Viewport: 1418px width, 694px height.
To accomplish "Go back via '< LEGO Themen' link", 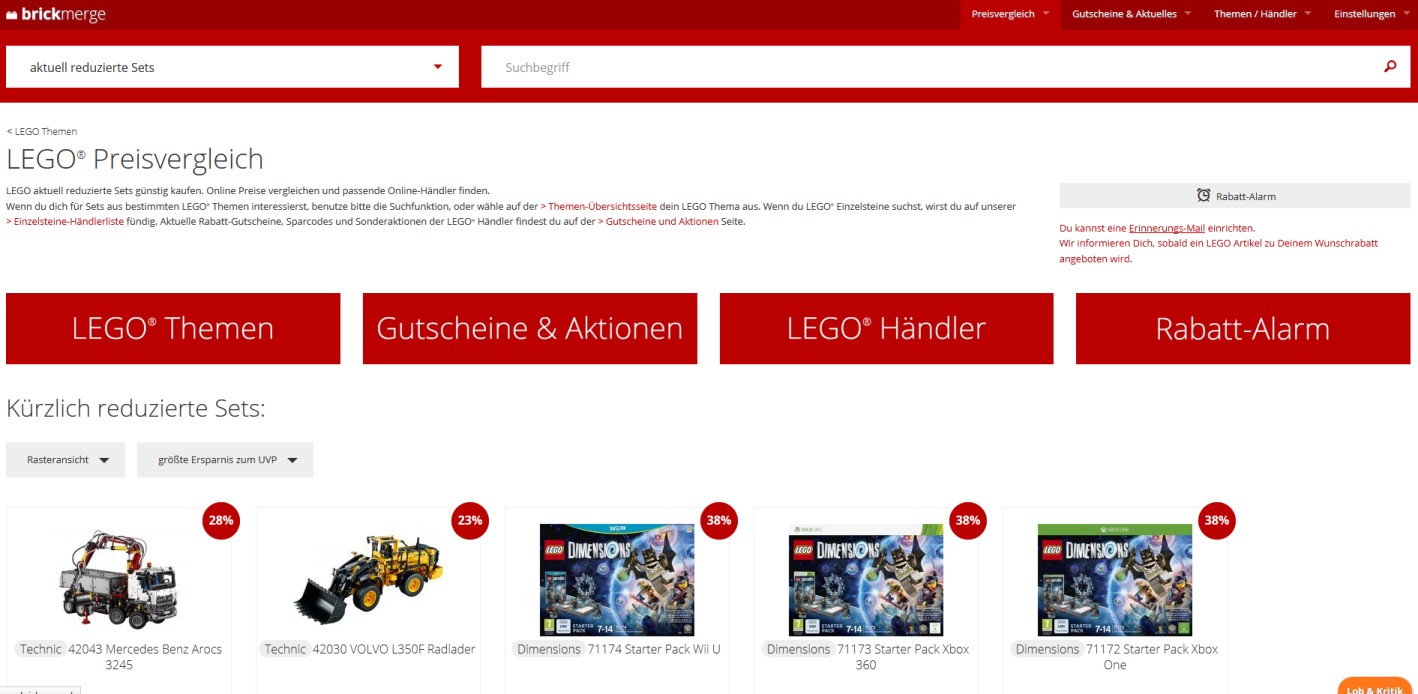I will point(42,131).
